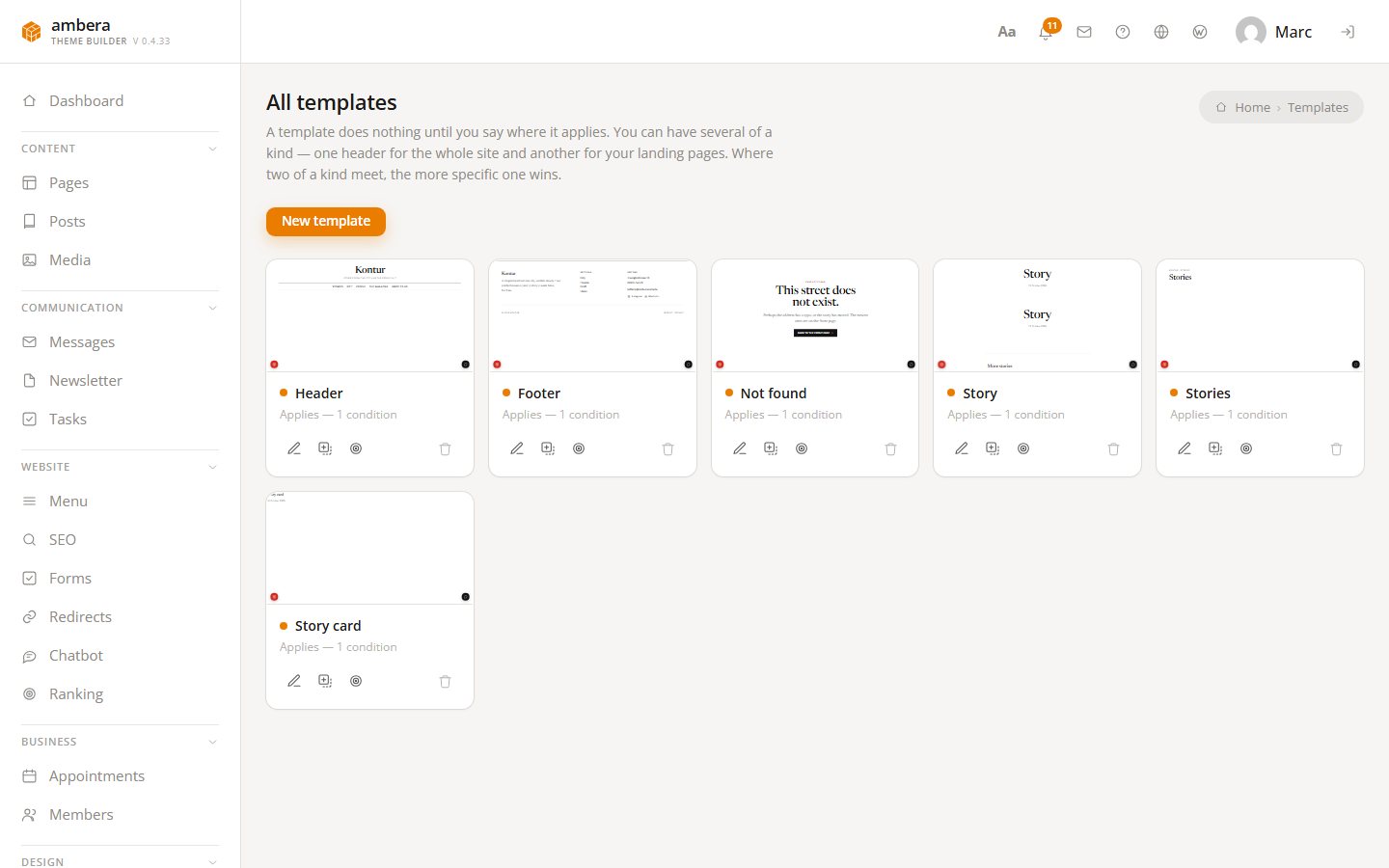Edit the Footer template
This screenshot has width=1389, height=868.
(517, 448)
